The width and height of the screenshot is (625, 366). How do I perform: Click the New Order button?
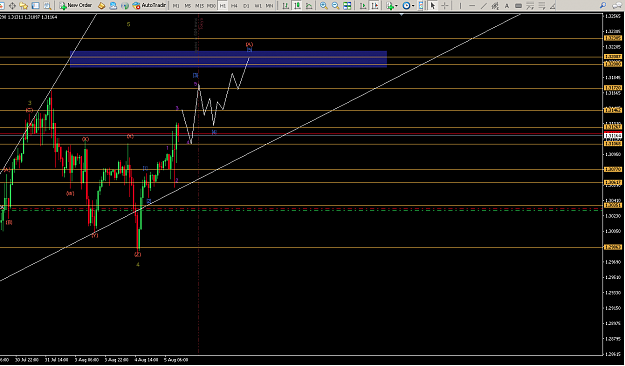(76, 5)
